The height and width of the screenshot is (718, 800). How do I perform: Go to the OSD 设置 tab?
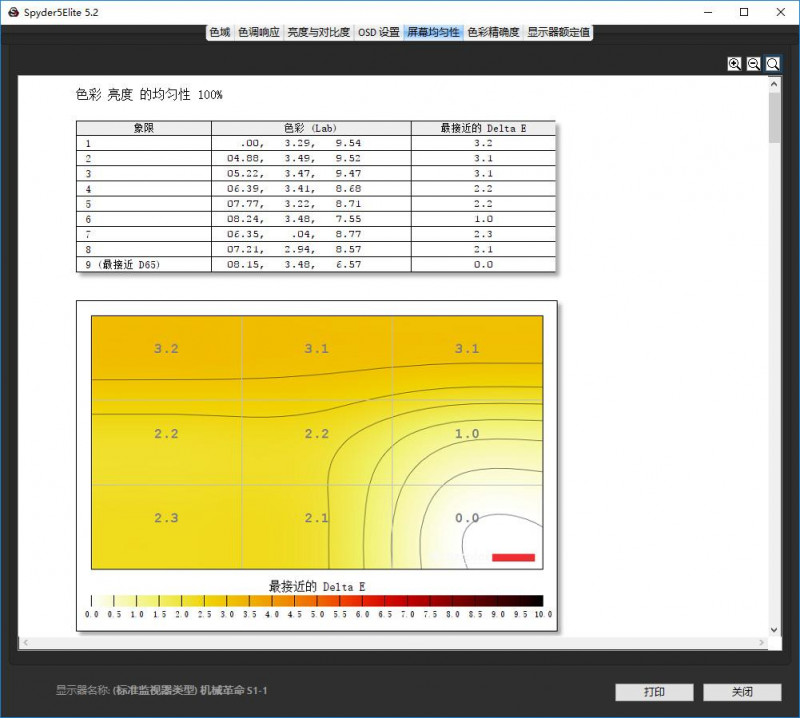coord(378,32)
